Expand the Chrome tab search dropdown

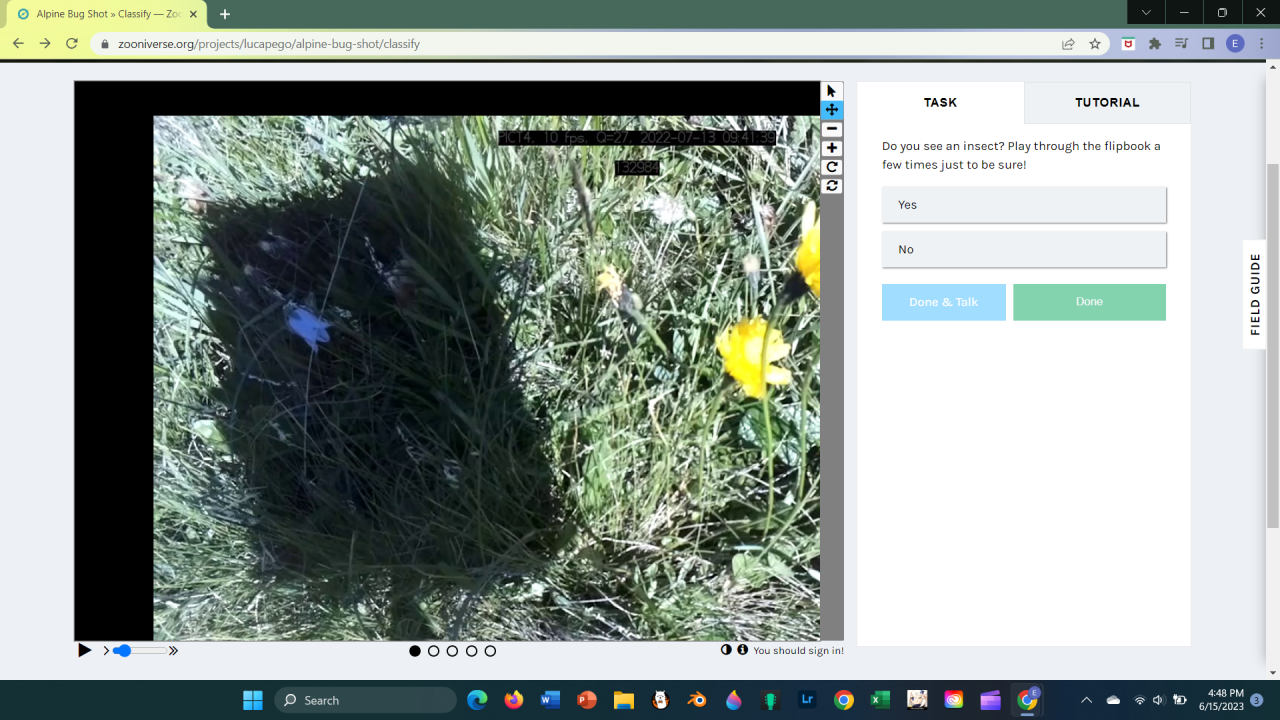click(x=1146, y=13)
